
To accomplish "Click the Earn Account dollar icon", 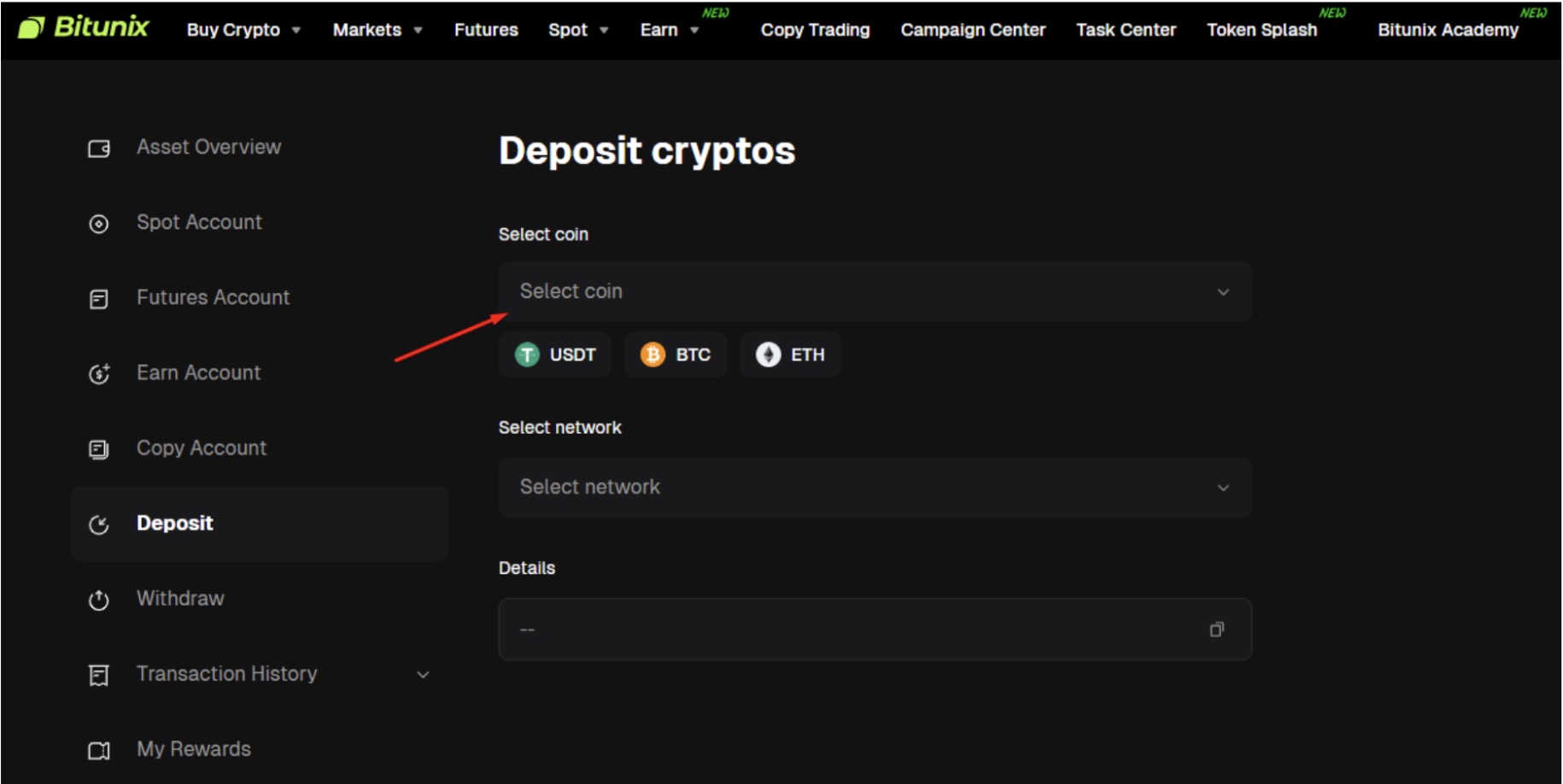I will click(x=98, y=374).
